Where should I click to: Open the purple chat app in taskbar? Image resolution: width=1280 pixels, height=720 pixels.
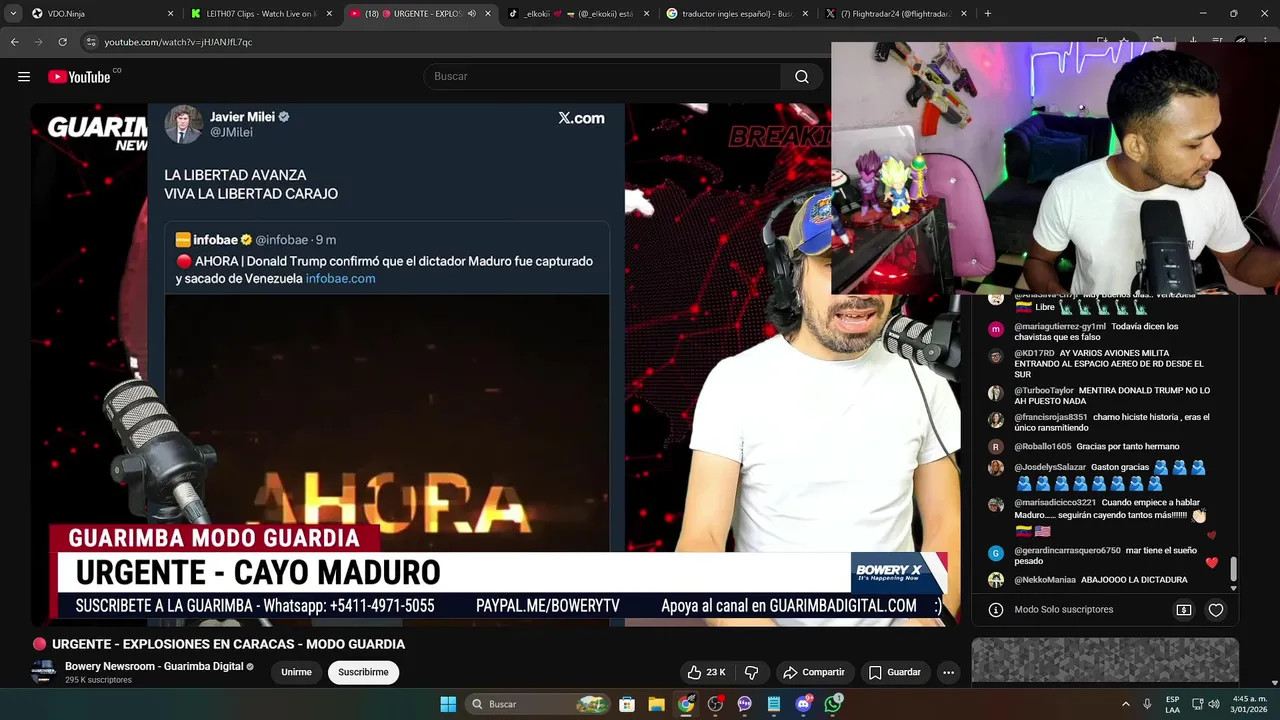(x=744, y=704)
